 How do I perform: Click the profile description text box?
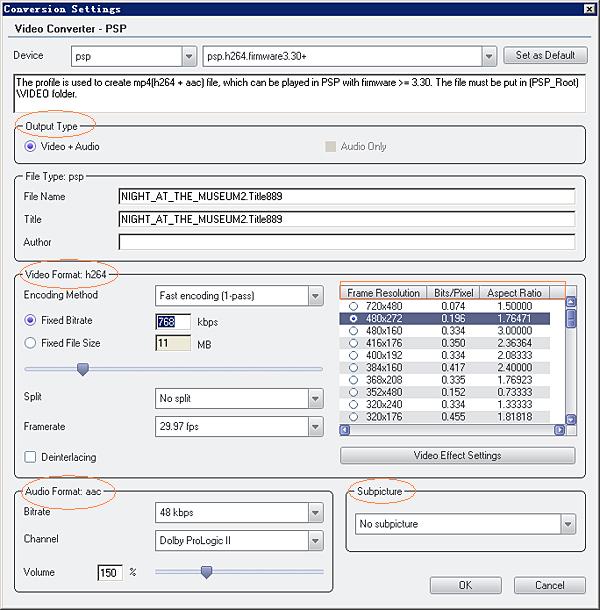(300, 93)
